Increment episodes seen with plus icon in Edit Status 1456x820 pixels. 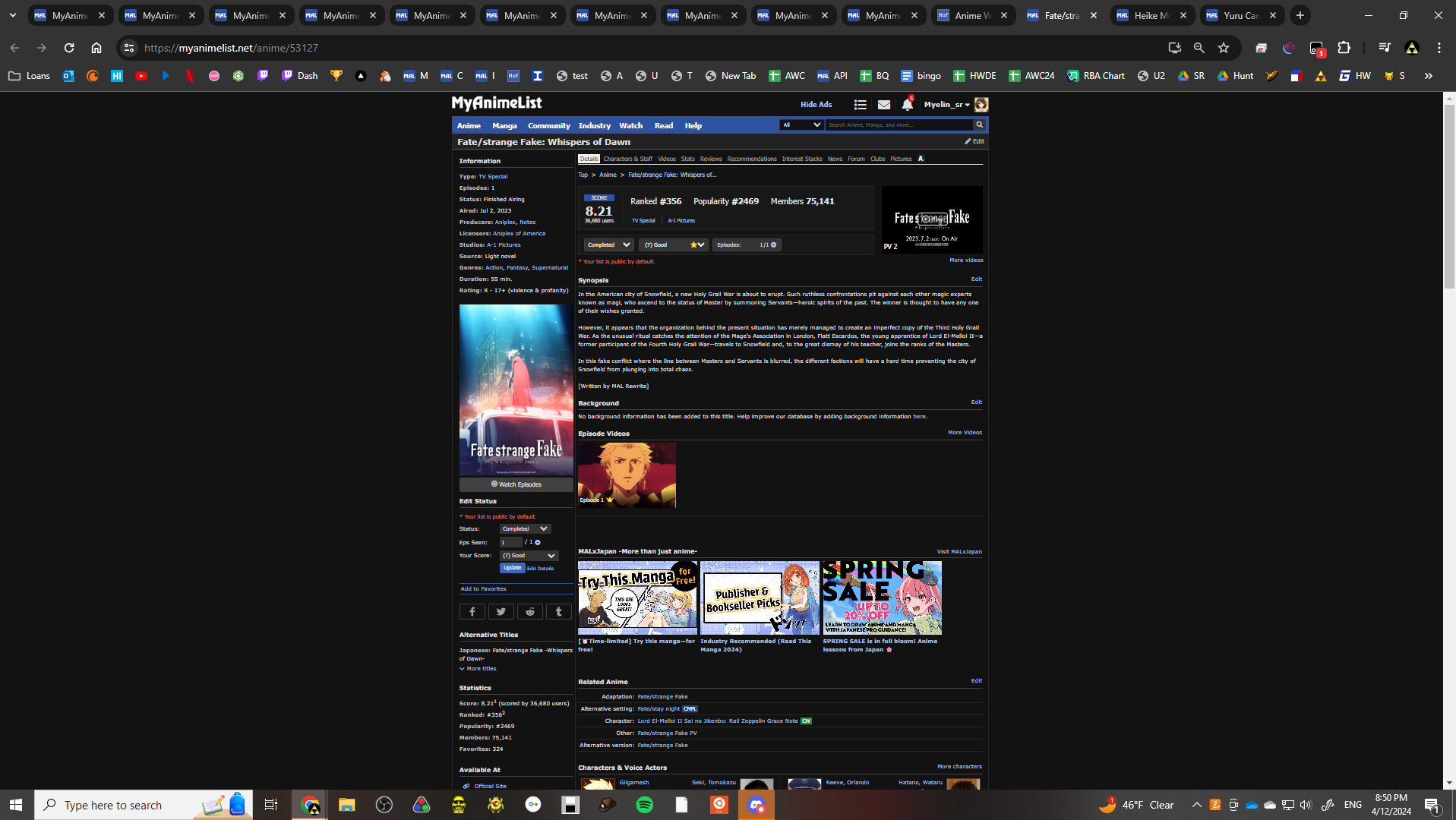coord(538,542)
